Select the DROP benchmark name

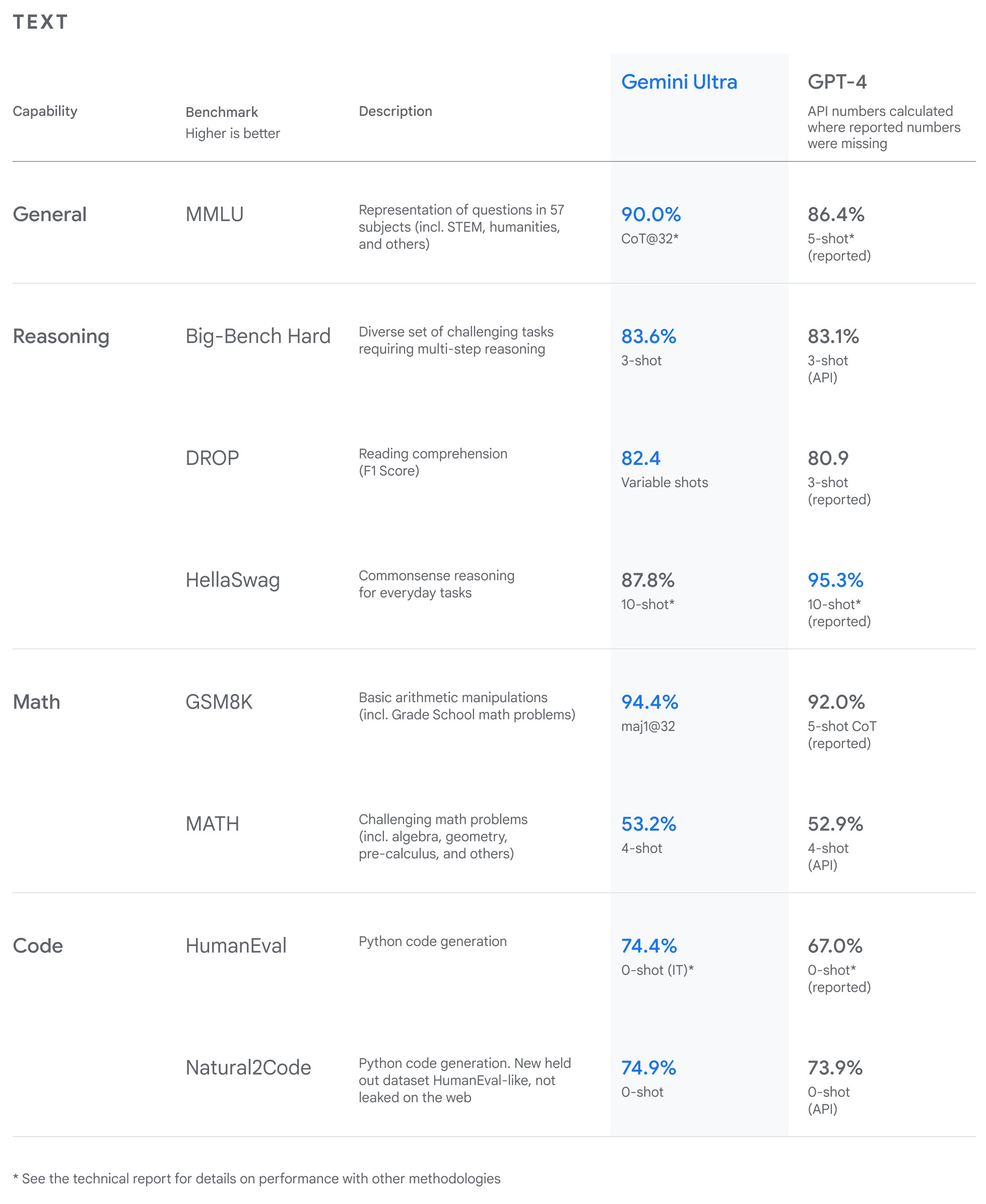coord(212,458)
